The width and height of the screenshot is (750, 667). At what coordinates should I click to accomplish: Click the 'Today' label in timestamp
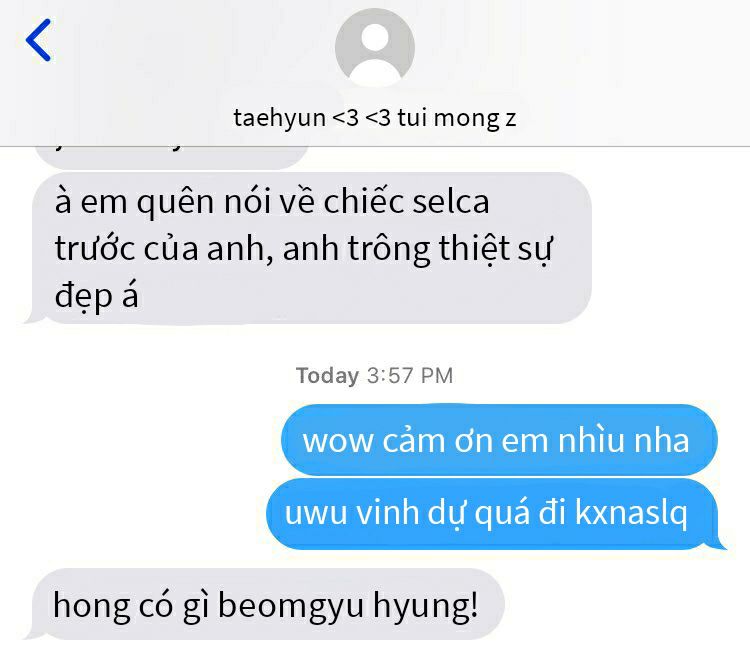(328, 376)
